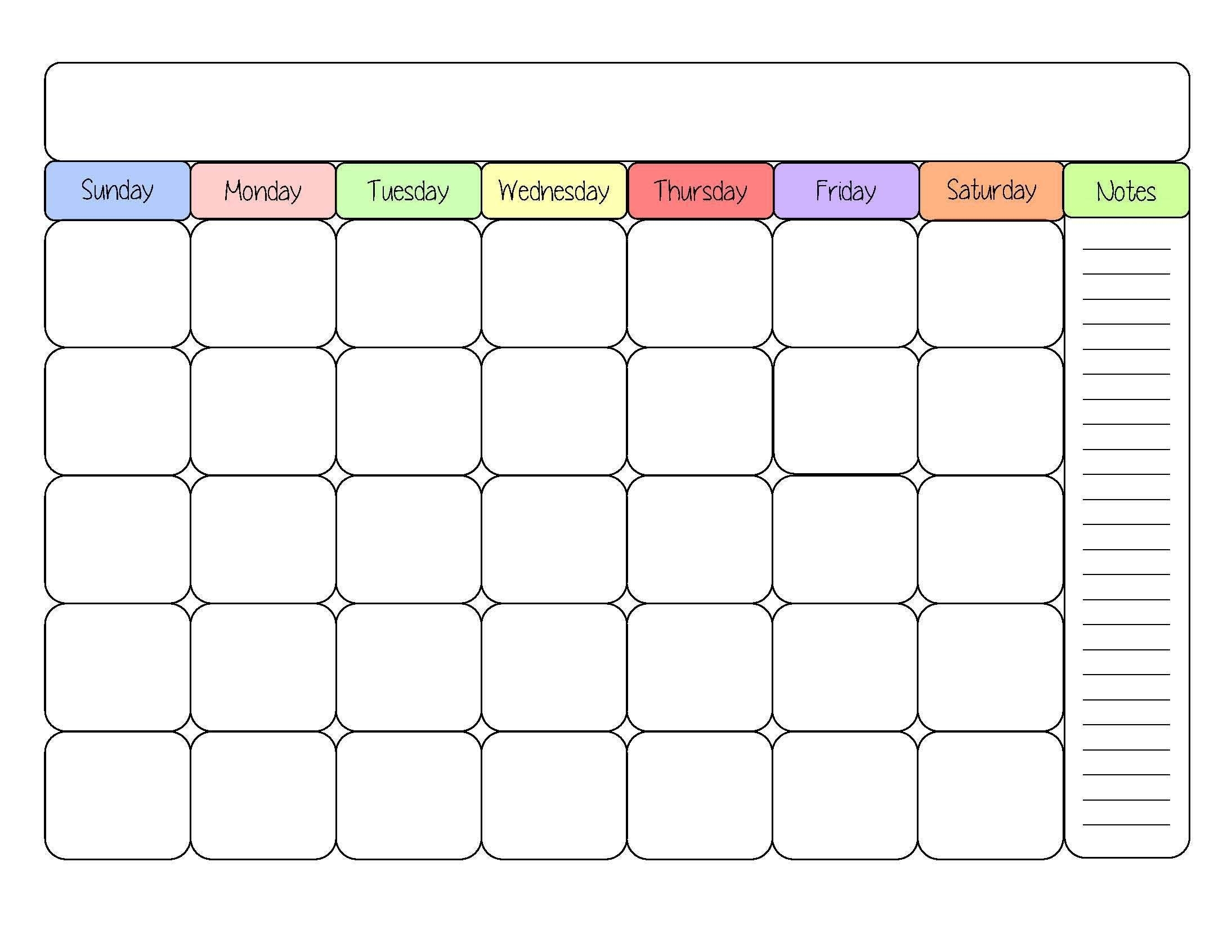This screenshot has height=952, width=1232.
Task: Click the Monday column header
Action: coord(264,182)
